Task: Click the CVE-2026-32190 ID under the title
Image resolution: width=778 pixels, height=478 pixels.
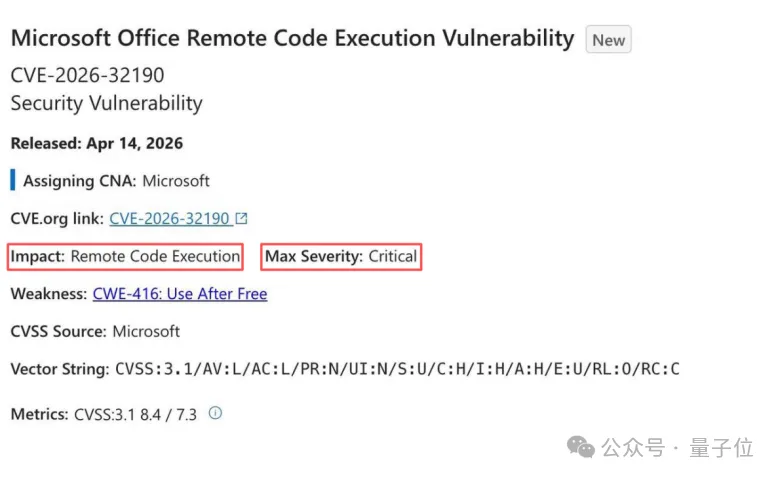Action: tap(87, 75)
